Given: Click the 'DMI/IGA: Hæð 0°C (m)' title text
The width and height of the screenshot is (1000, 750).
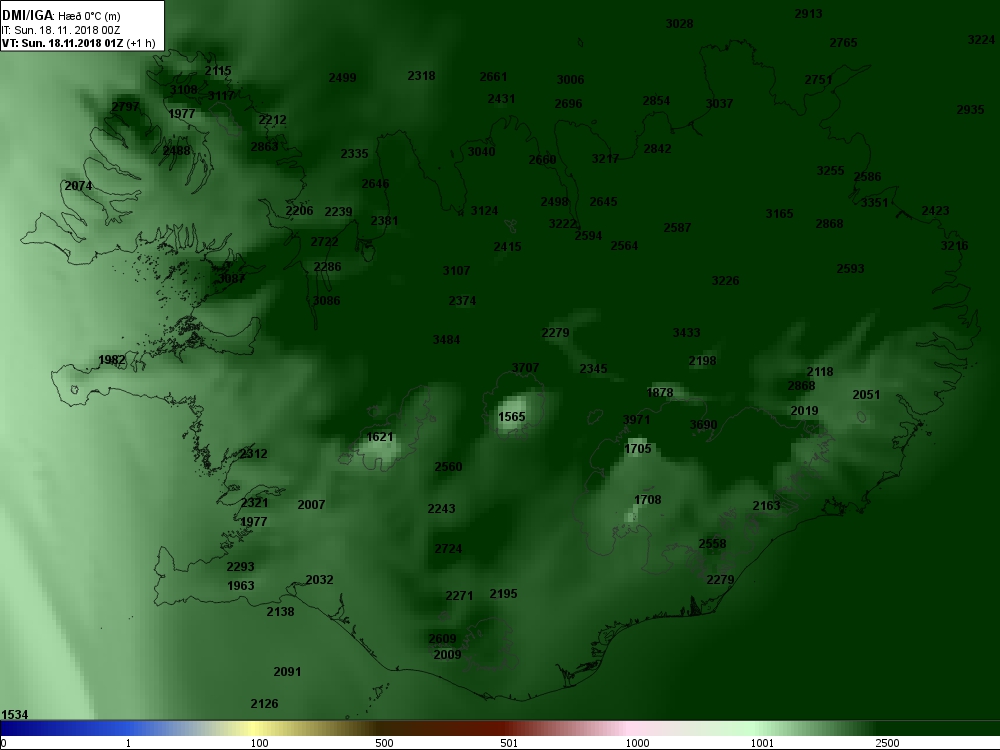Looking at the screenshot, I should pyautogui.click(x=61, y=16).
